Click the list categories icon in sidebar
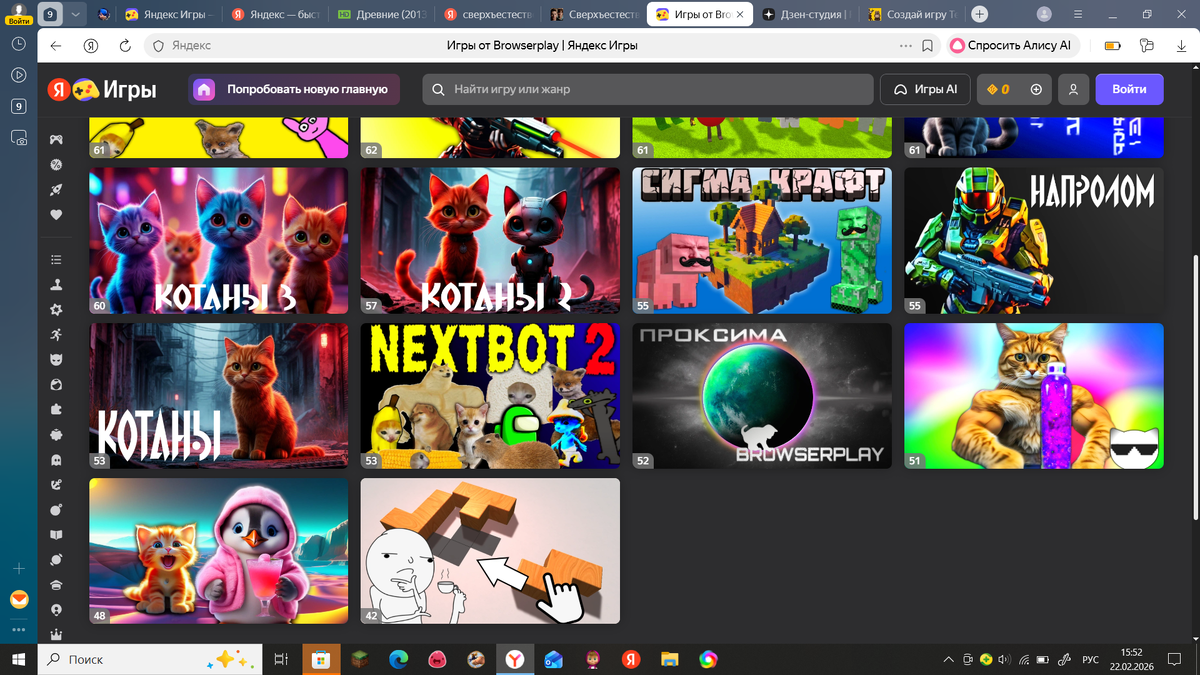 pyautogui.click(x=56, y=259)
